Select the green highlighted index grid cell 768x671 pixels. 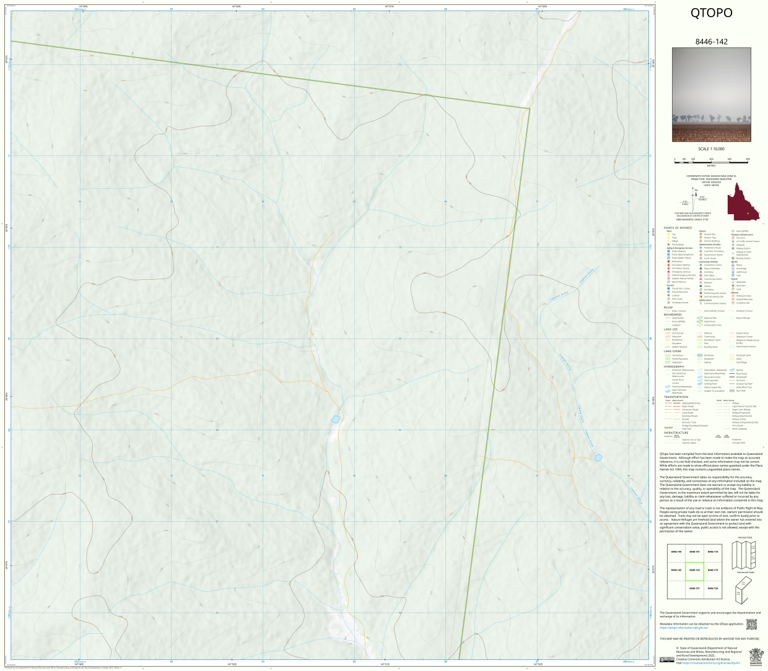pyautogui.click(x=694, y=571)
